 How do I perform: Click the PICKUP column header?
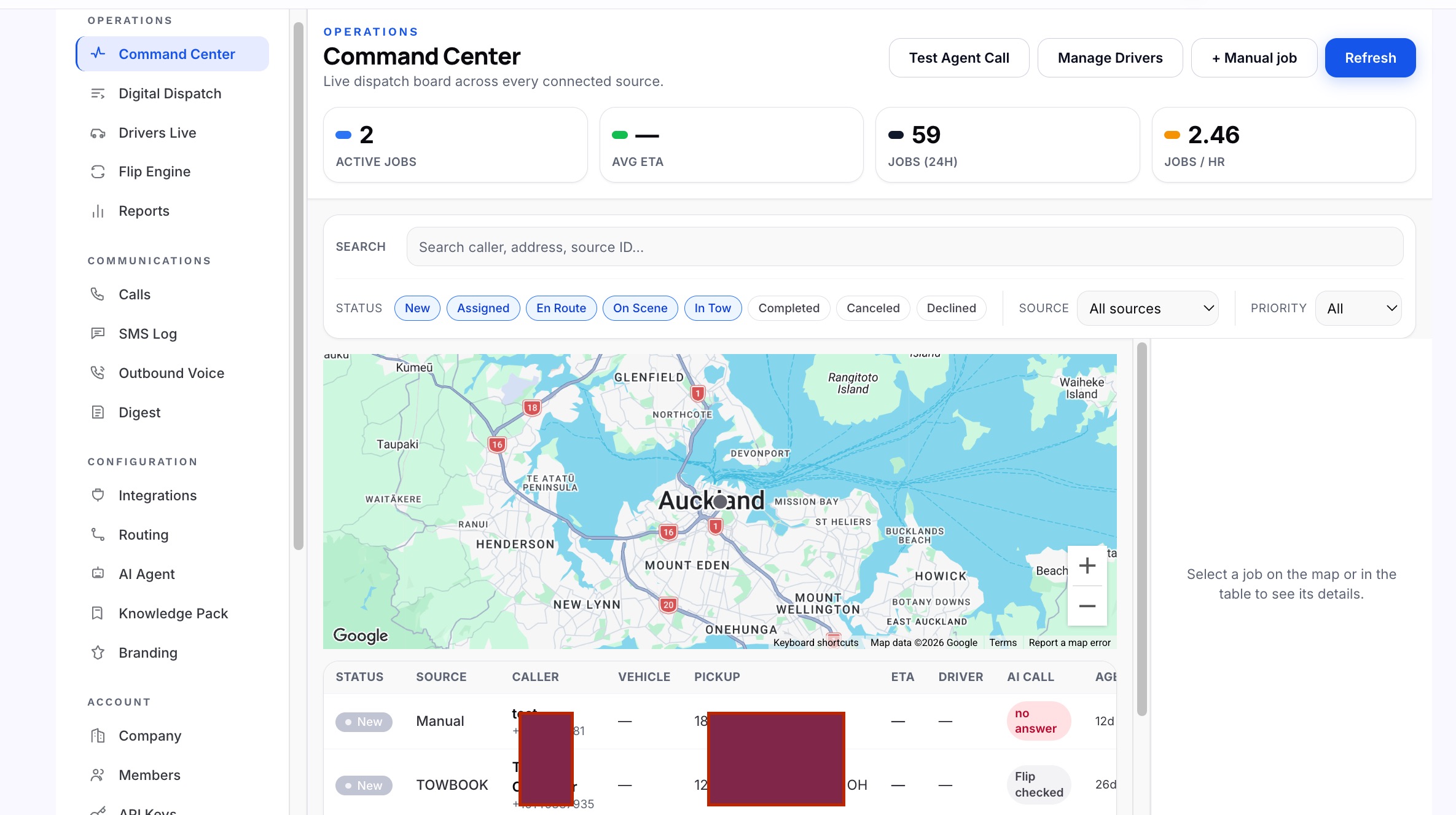[x=716, y=677]
